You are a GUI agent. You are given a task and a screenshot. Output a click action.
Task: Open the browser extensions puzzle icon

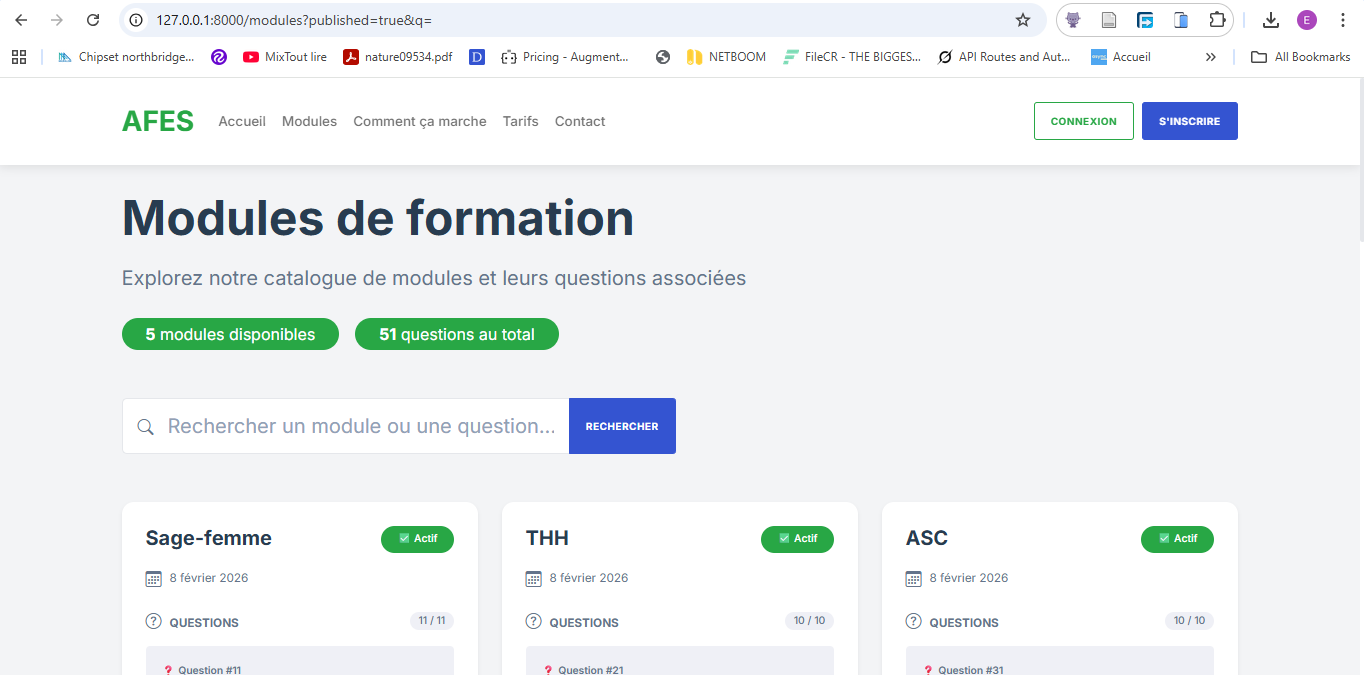pos(1216,20)
